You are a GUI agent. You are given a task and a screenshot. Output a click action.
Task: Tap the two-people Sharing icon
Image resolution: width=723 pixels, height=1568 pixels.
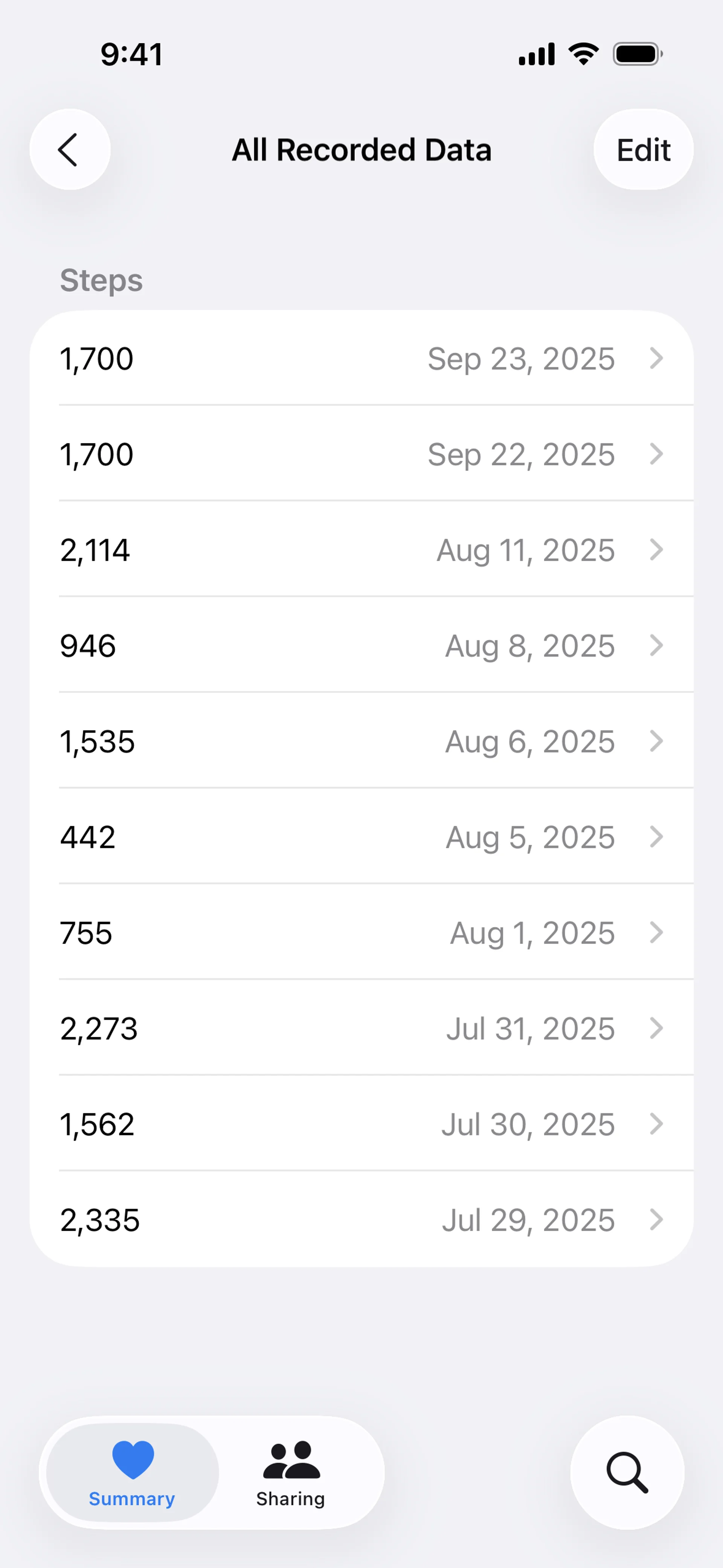click(291, 1459)
